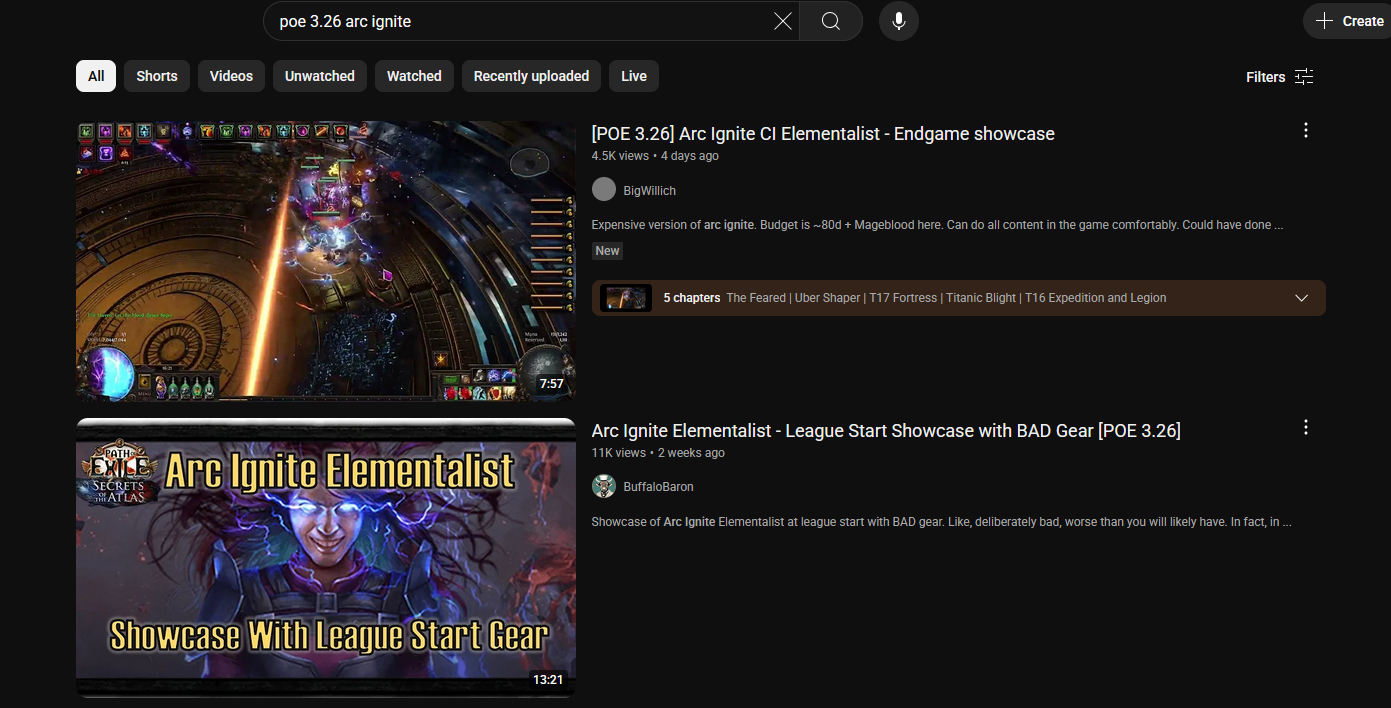Go to the BuffaloBaron channel name
The width and height of the screenshot is (1391, 708).
(x=658, y=487)
